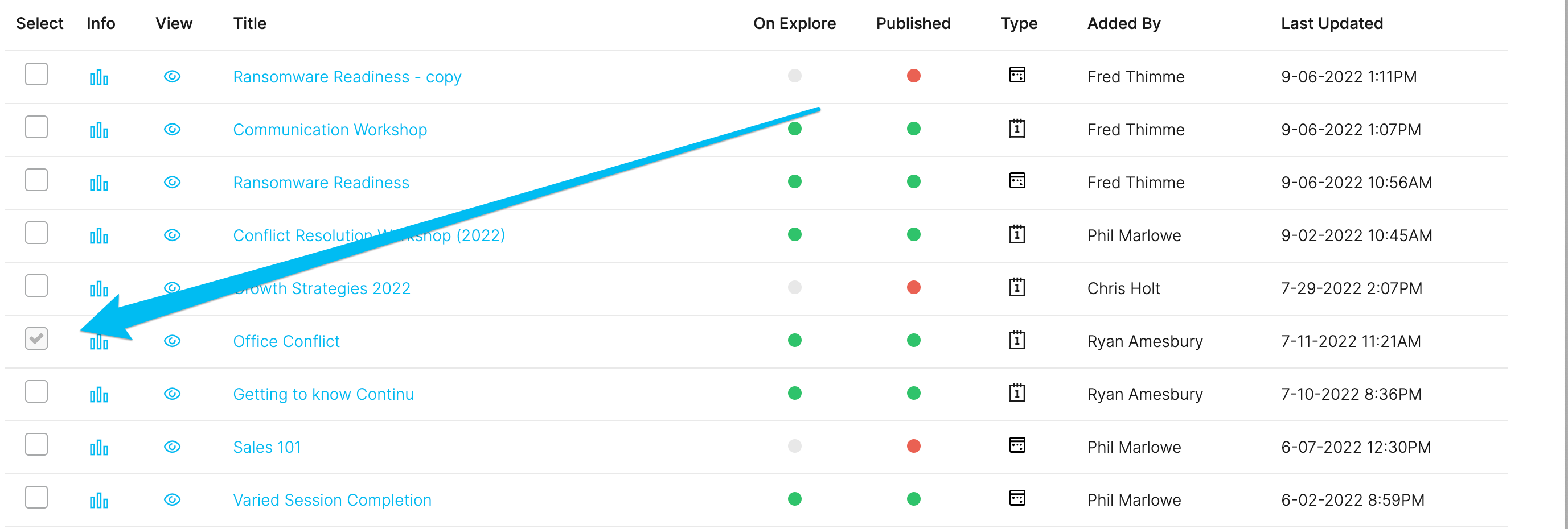Click calendar type icon for Communication Workshop
The height and width of the screenshot is (529, 1568).
click(x=1017, y=129)
